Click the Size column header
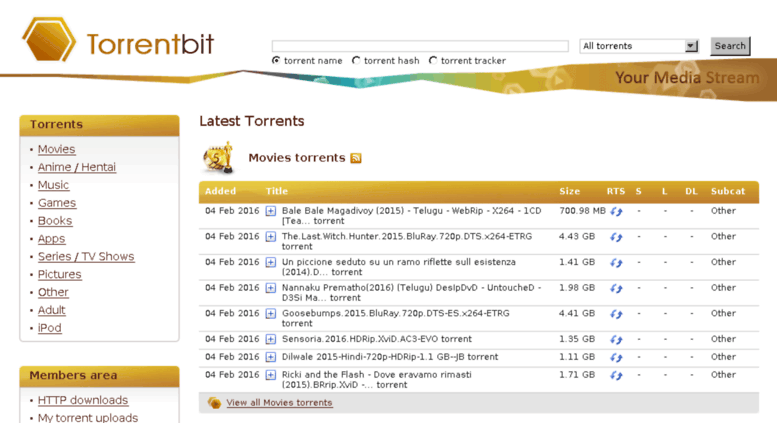The height and width of the screenshot is (423, 777). [569, 191]
